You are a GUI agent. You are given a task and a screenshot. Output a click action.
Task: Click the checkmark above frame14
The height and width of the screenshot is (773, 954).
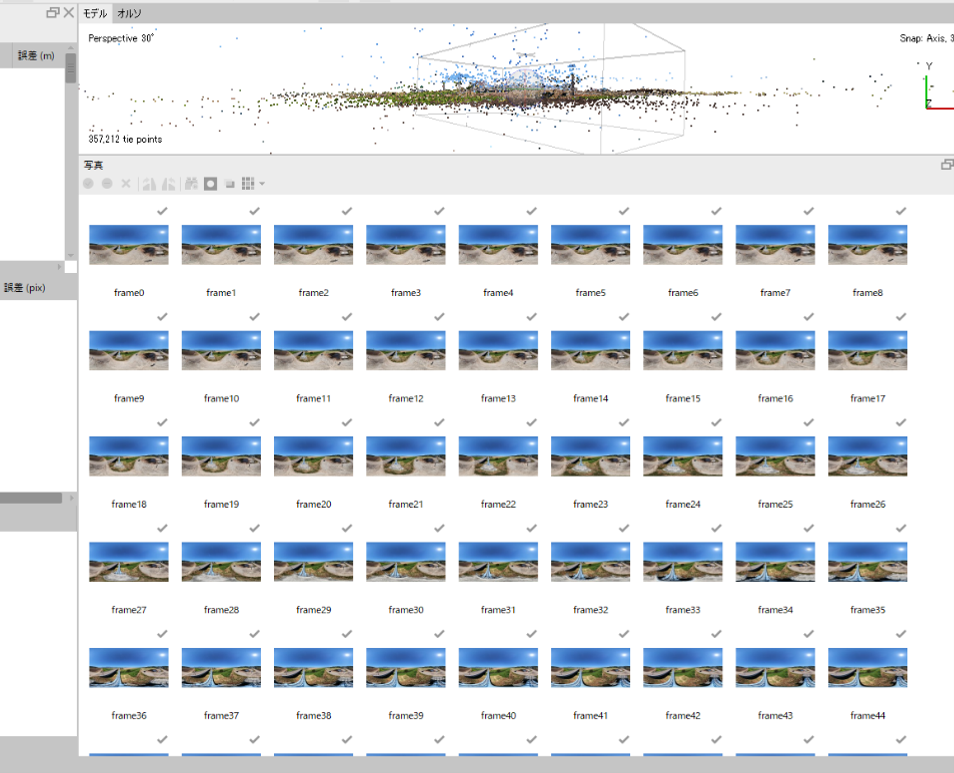pos(624,317)
